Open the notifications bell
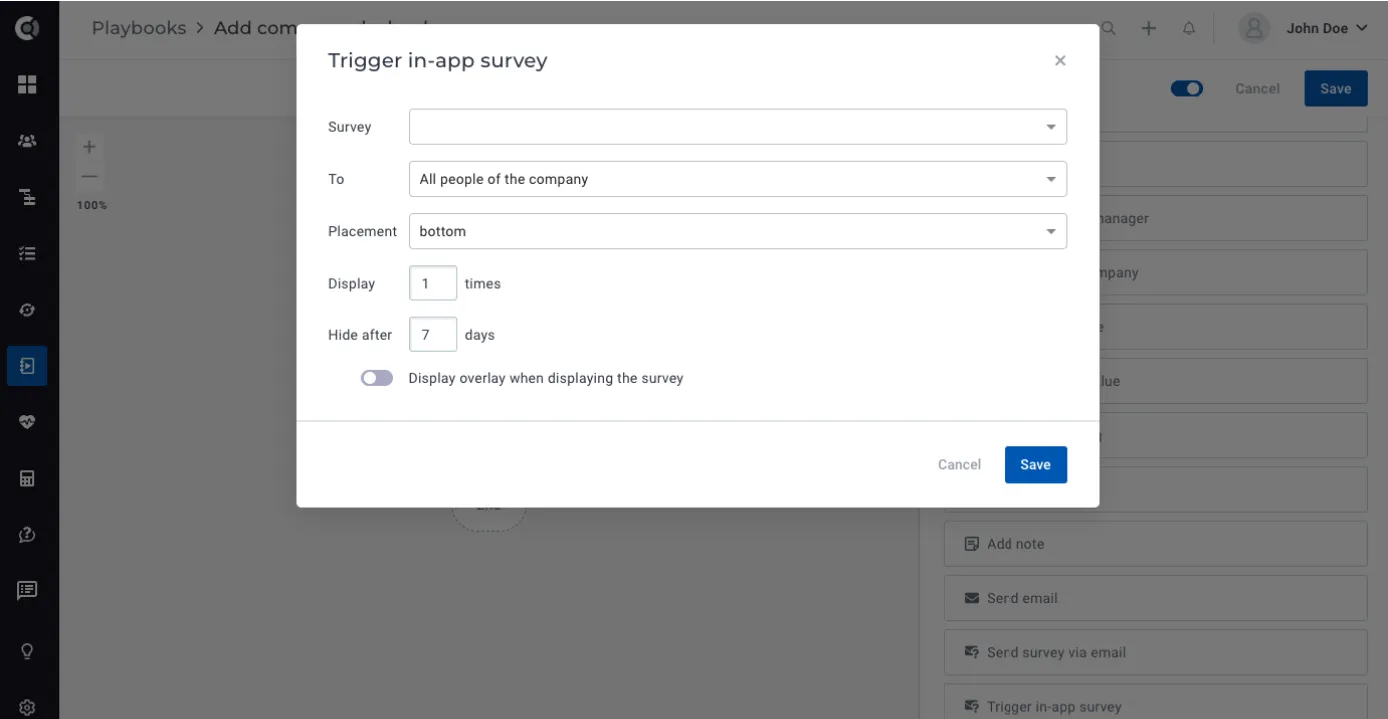1388x719 pixels. tap(1189, 29)
